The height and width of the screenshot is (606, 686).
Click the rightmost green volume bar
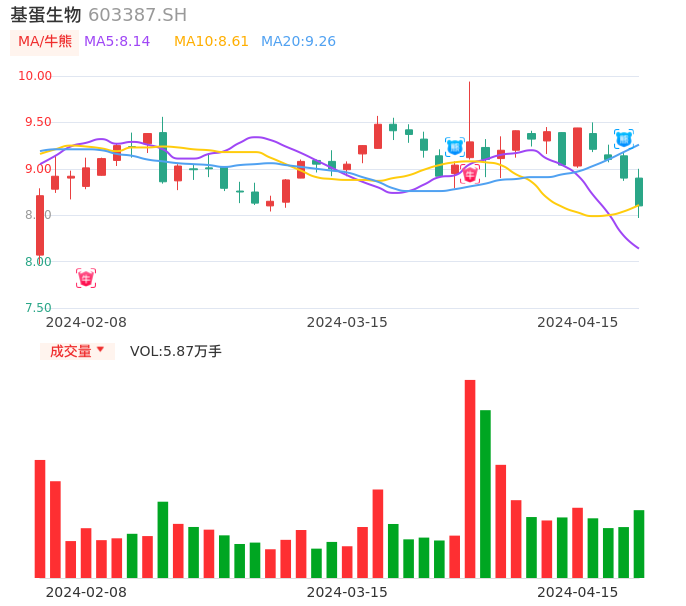(x=638, y=543)
